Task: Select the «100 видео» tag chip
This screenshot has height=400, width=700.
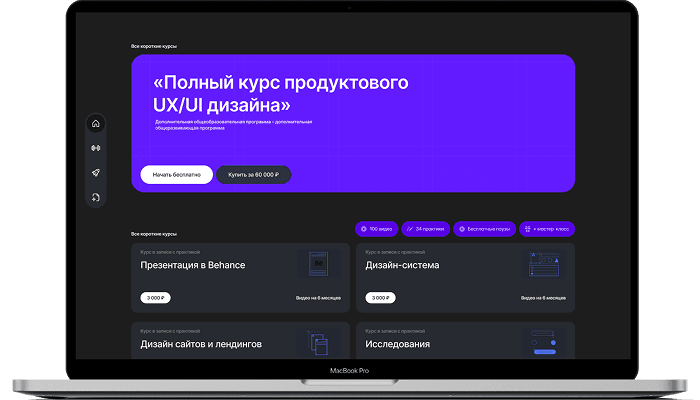Action: click(376, 229)
